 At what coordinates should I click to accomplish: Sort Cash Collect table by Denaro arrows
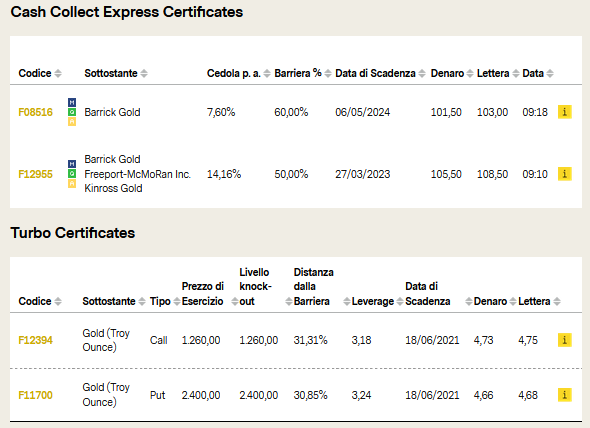(x=470, y=73)
